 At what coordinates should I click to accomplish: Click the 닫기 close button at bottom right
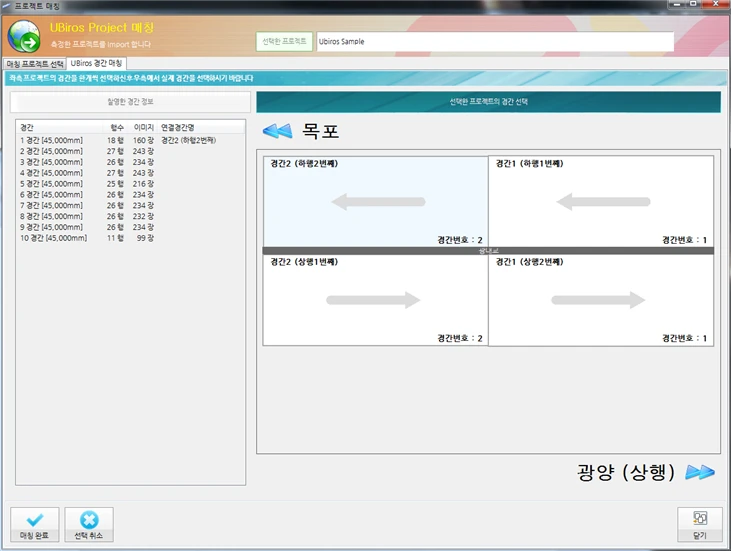[x=700, y=524]
